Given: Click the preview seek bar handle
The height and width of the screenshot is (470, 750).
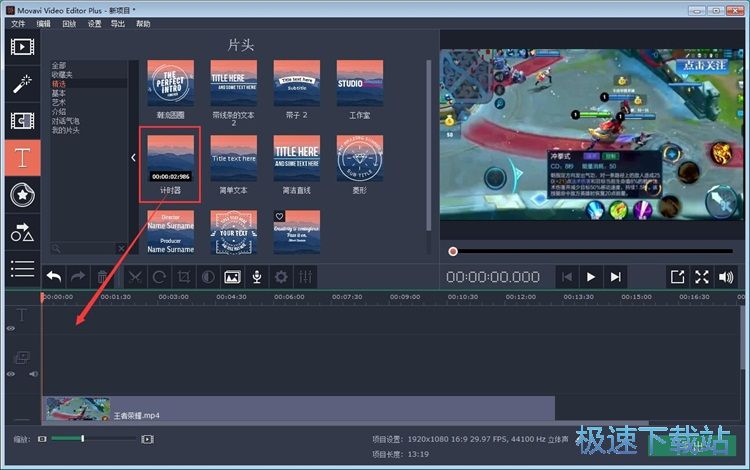Looking at the screenshot, I should point(453,251).
